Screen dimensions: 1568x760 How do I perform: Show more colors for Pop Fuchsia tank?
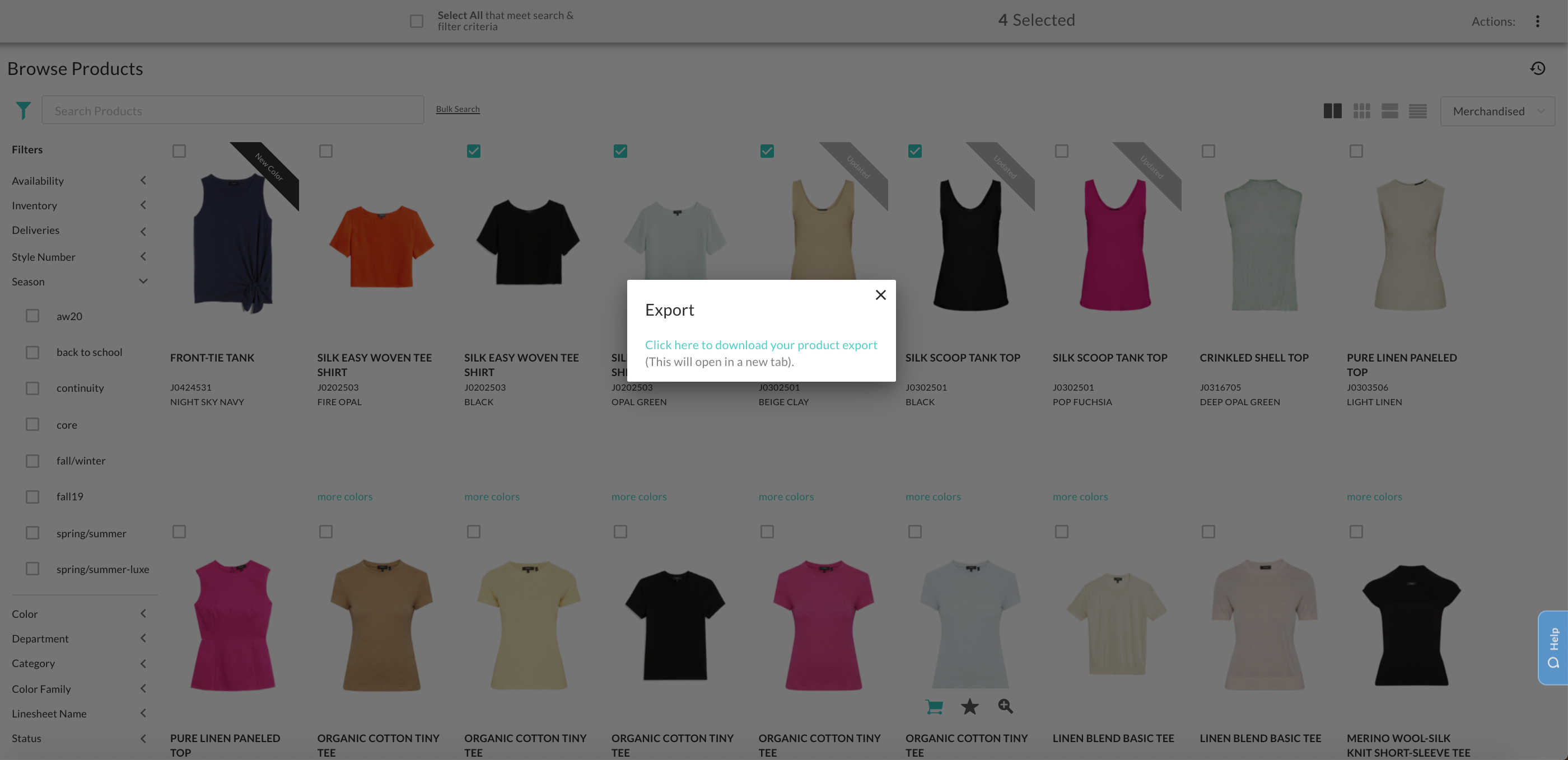coord(1080,496)
